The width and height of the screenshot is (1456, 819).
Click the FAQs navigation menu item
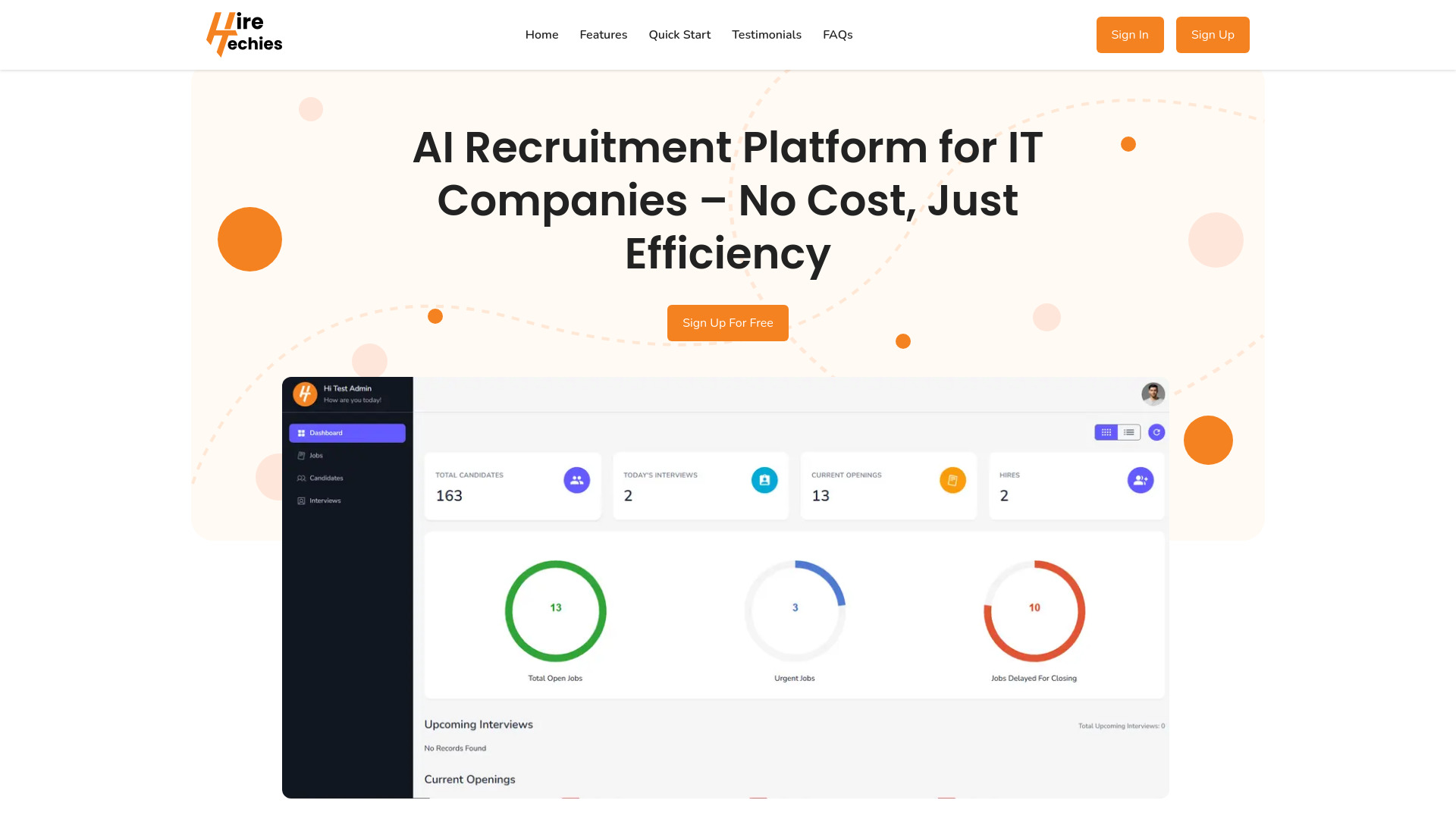(838, 35)
